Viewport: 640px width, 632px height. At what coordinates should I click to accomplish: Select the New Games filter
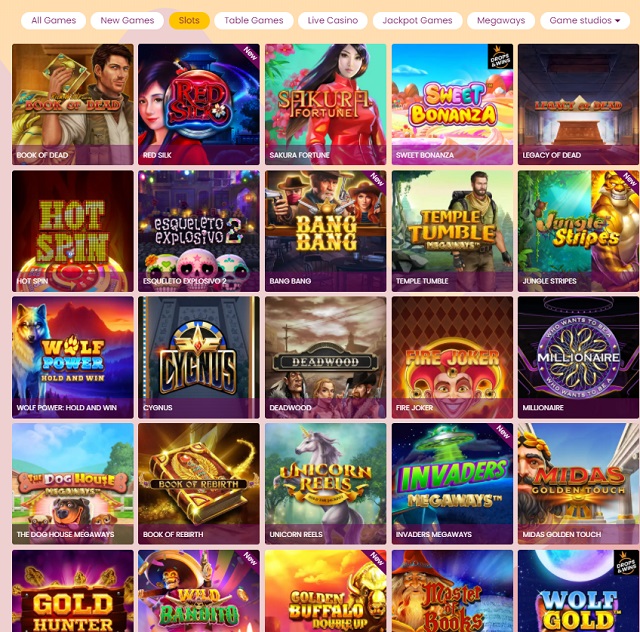127,20
